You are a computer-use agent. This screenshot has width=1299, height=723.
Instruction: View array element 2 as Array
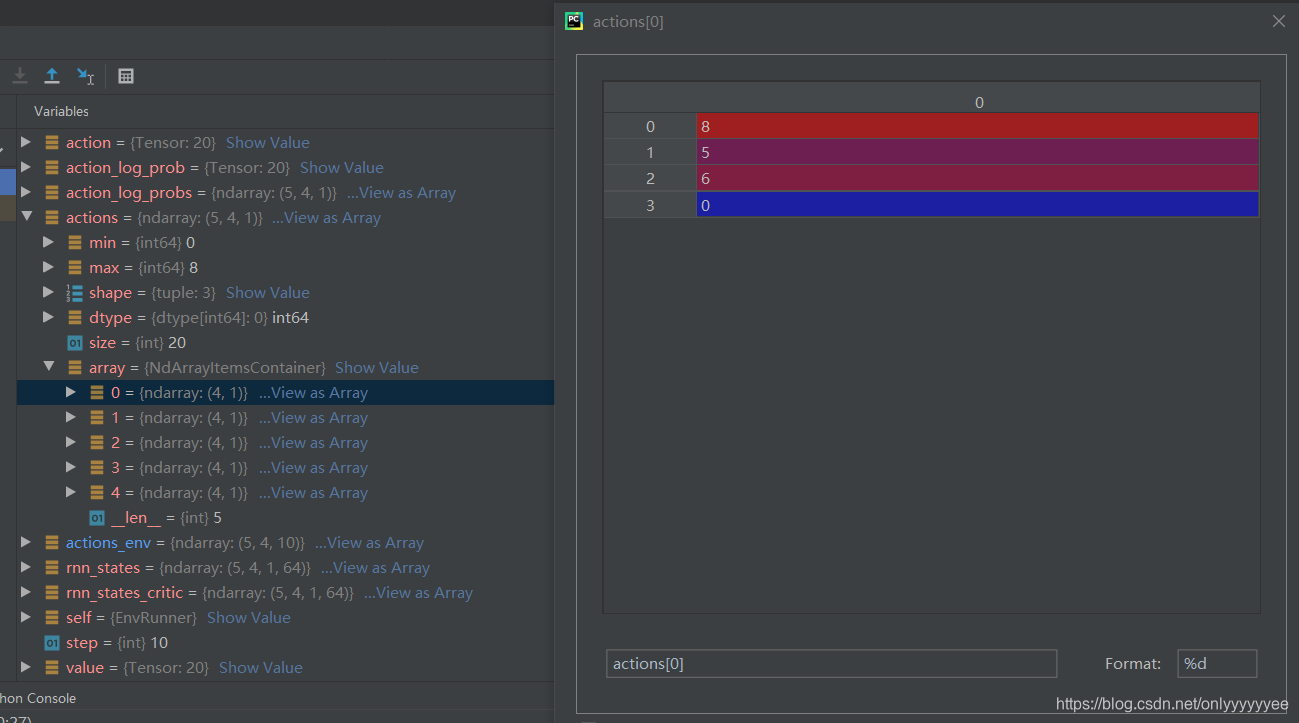tap(313, 443)
